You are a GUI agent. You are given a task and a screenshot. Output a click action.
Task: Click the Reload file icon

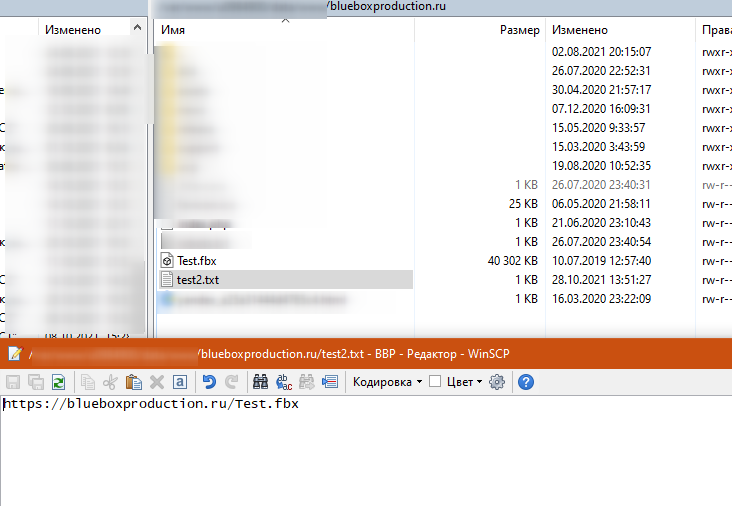click(59, 381)
